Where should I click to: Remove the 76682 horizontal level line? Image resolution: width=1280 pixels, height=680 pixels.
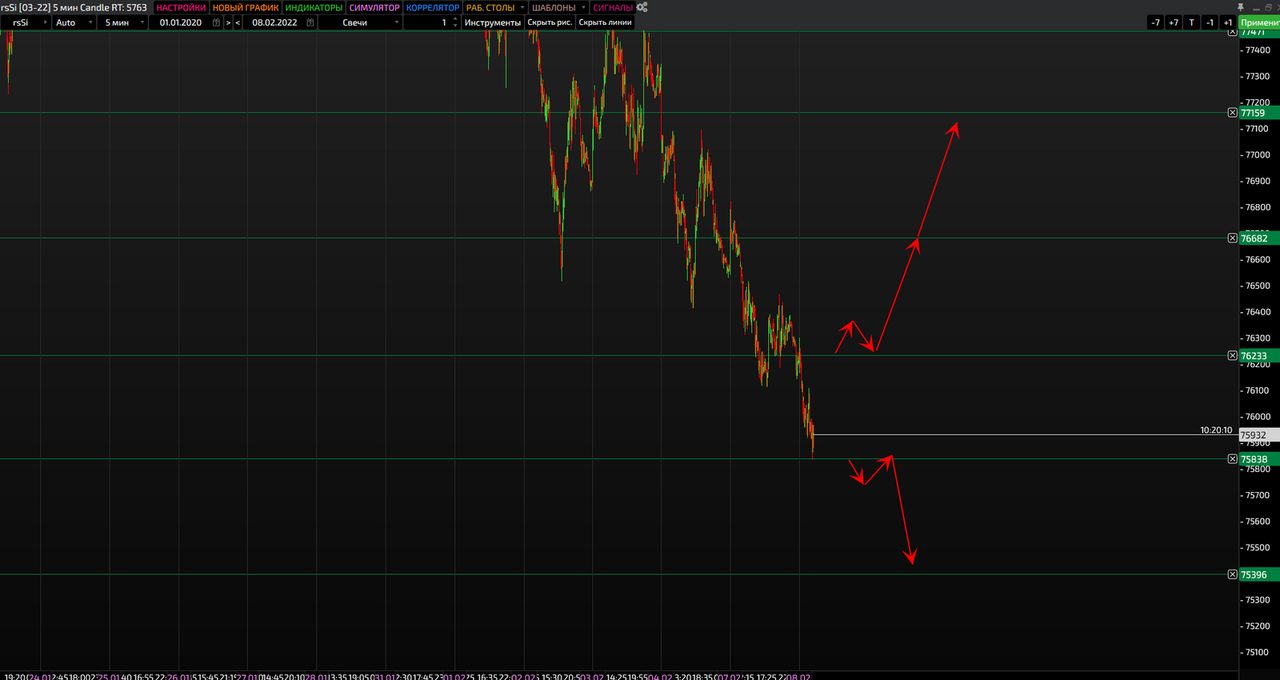pyautogui.click(x=1232, y=238)
